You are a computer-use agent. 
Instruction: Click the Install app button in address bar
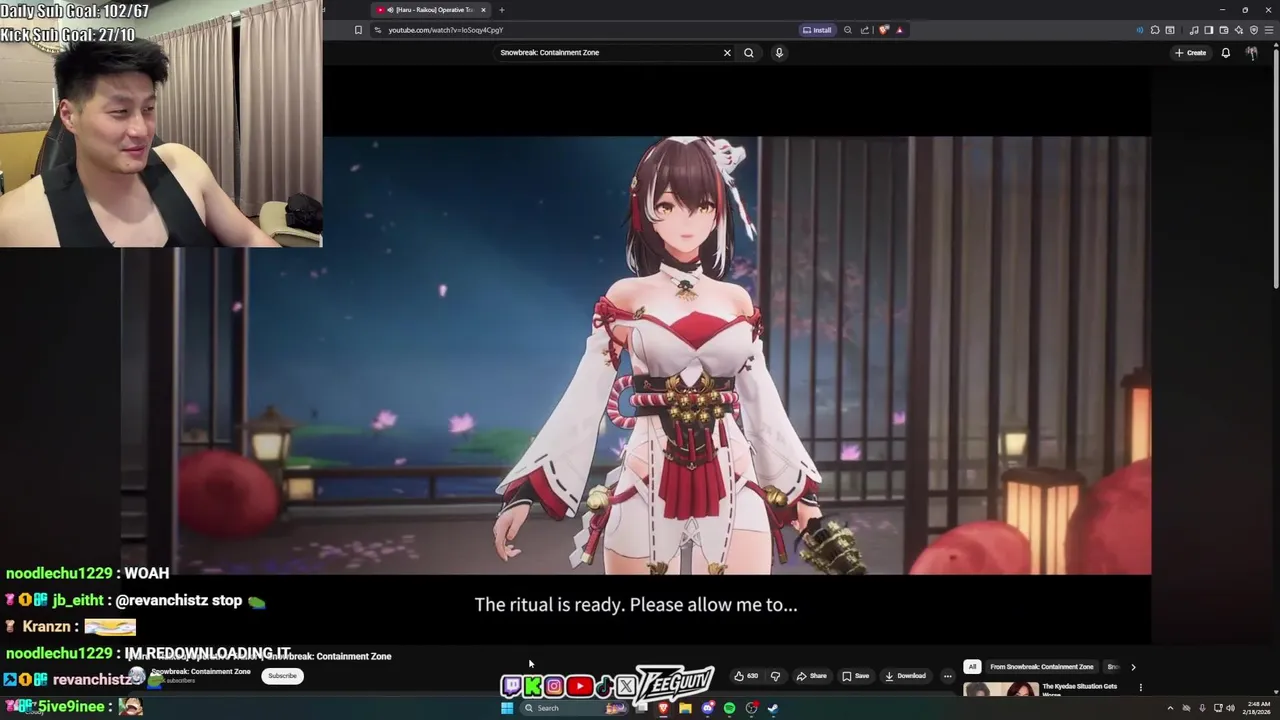817,30
